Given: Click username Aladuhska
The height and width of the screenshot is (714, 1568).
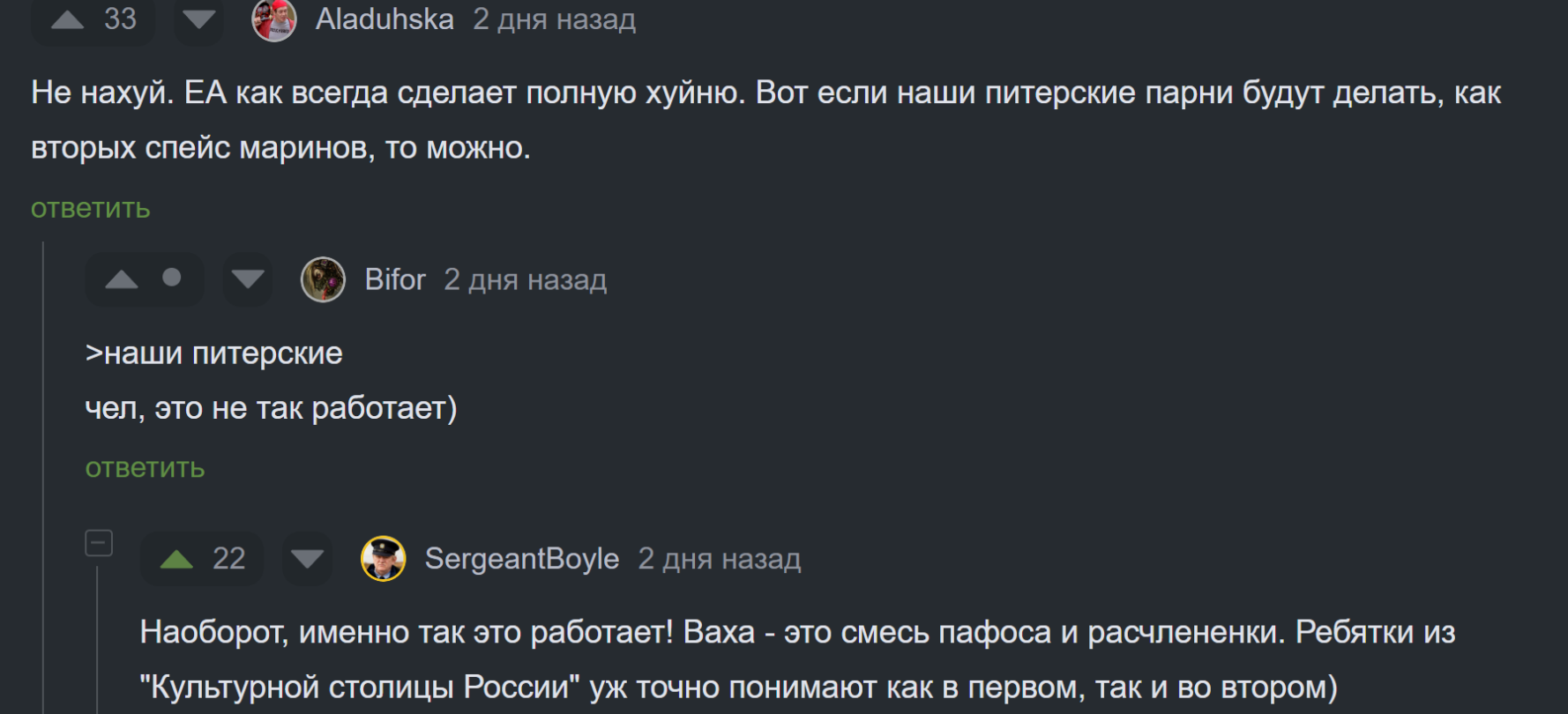Looking at the screenshot, I should point(385,19).
